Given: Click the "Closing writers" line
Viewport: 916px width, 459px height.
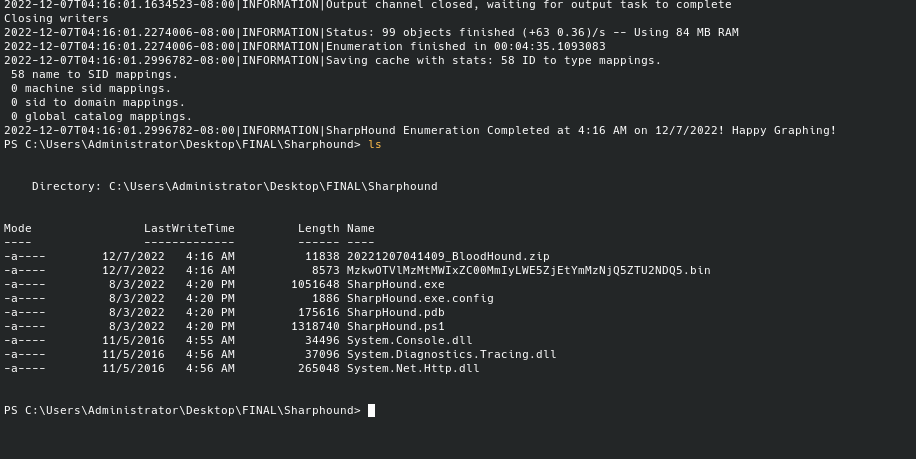Looking at the screenshot, I should coord(56,18).
